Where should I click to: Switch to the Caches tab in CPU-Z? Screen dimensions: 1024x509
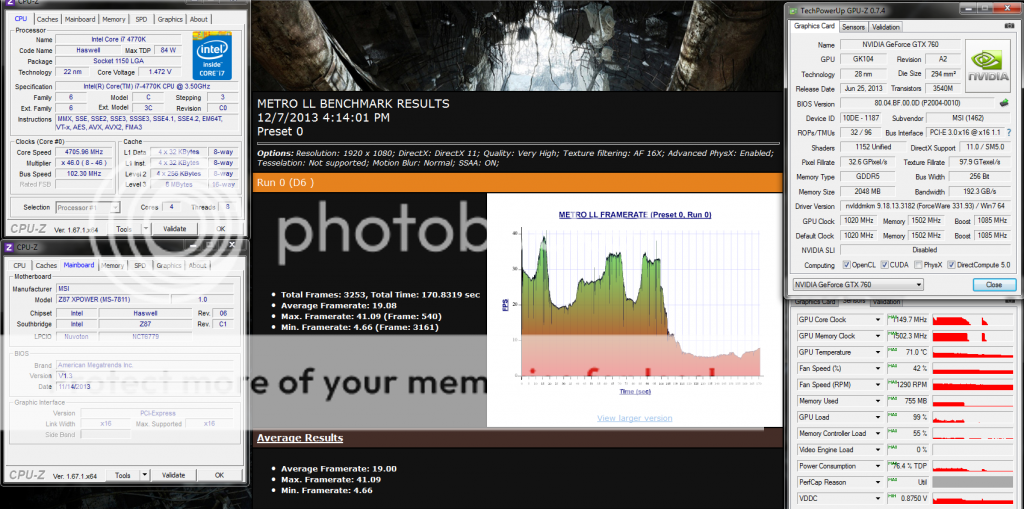pos(47,19)
